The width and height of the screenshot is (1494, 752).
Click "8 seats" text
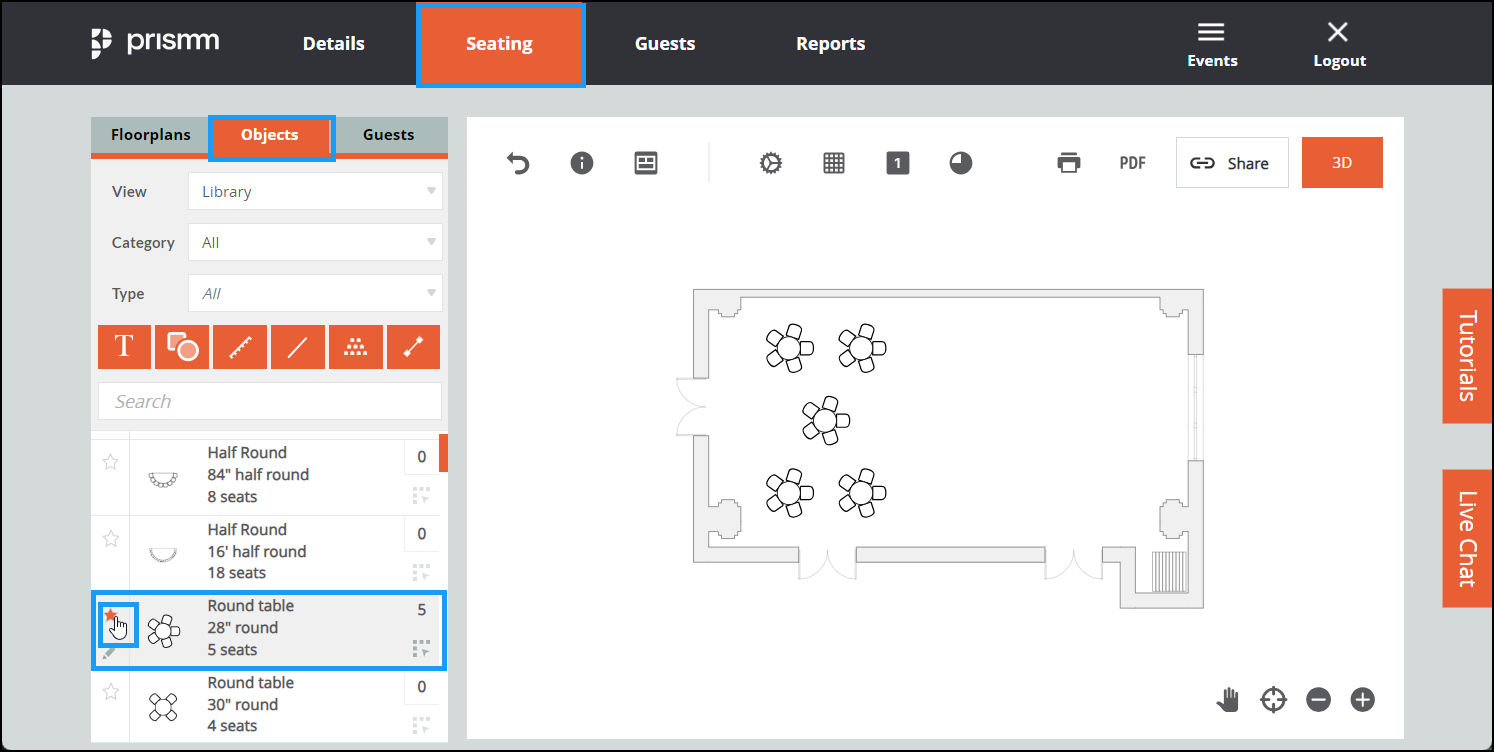click(232, 497)
